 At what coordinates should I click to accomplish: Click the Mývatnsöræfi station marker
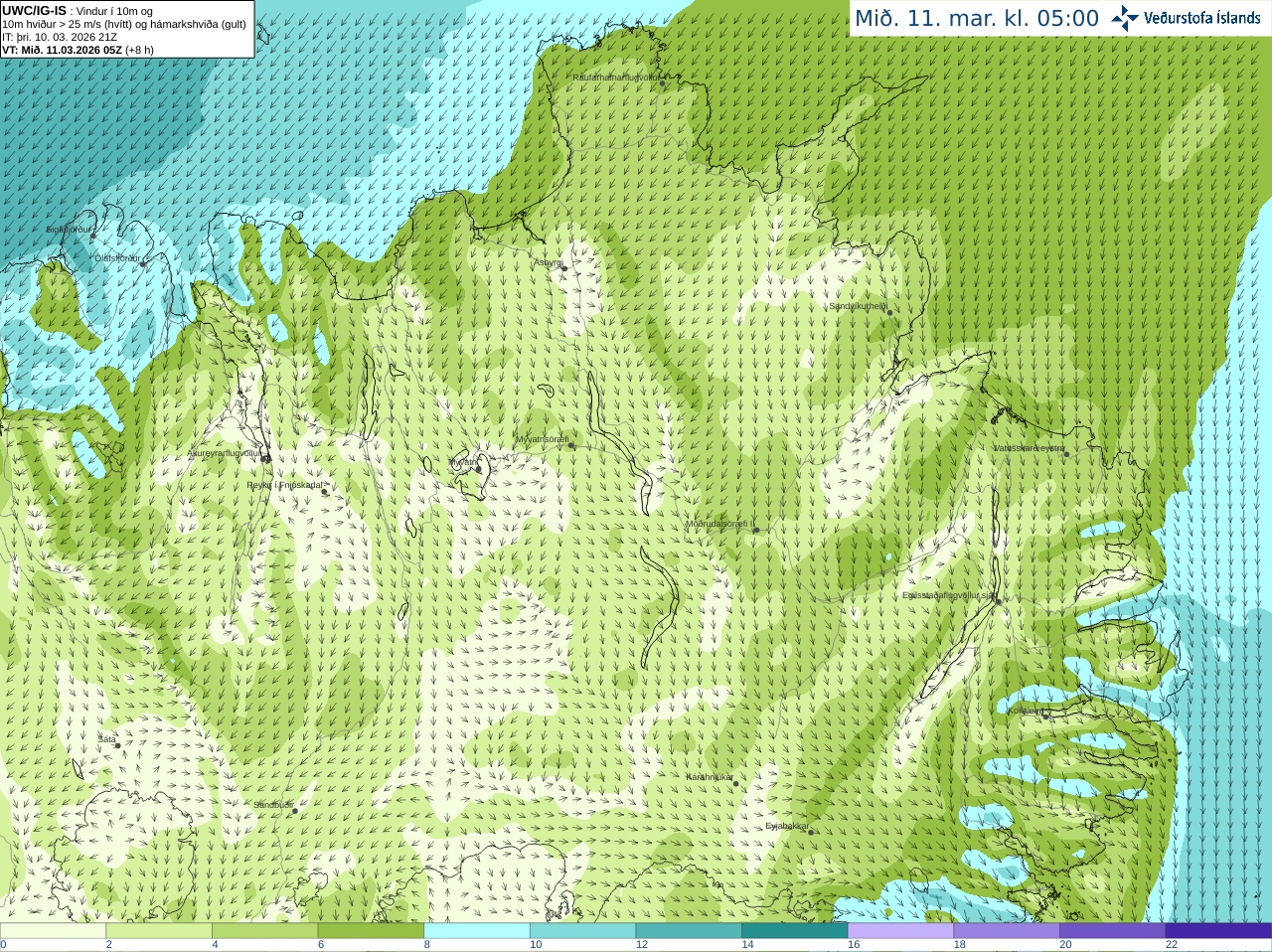[x=571, y=444]
